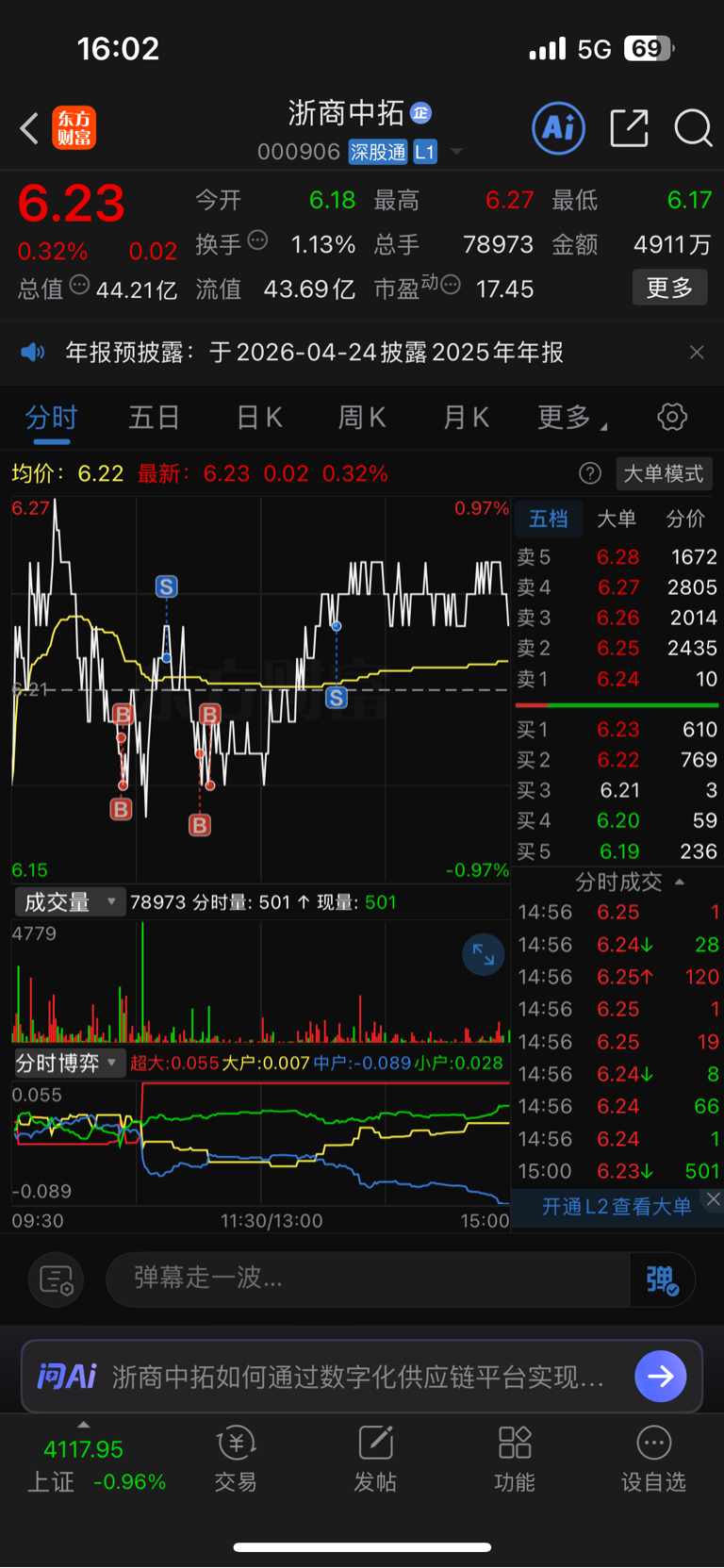Tap info icon beside 总值

coord(80,284)
